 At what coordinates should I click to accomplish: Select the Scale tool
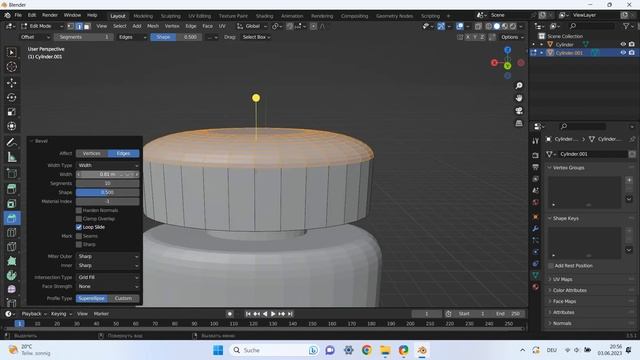point(11,112)
